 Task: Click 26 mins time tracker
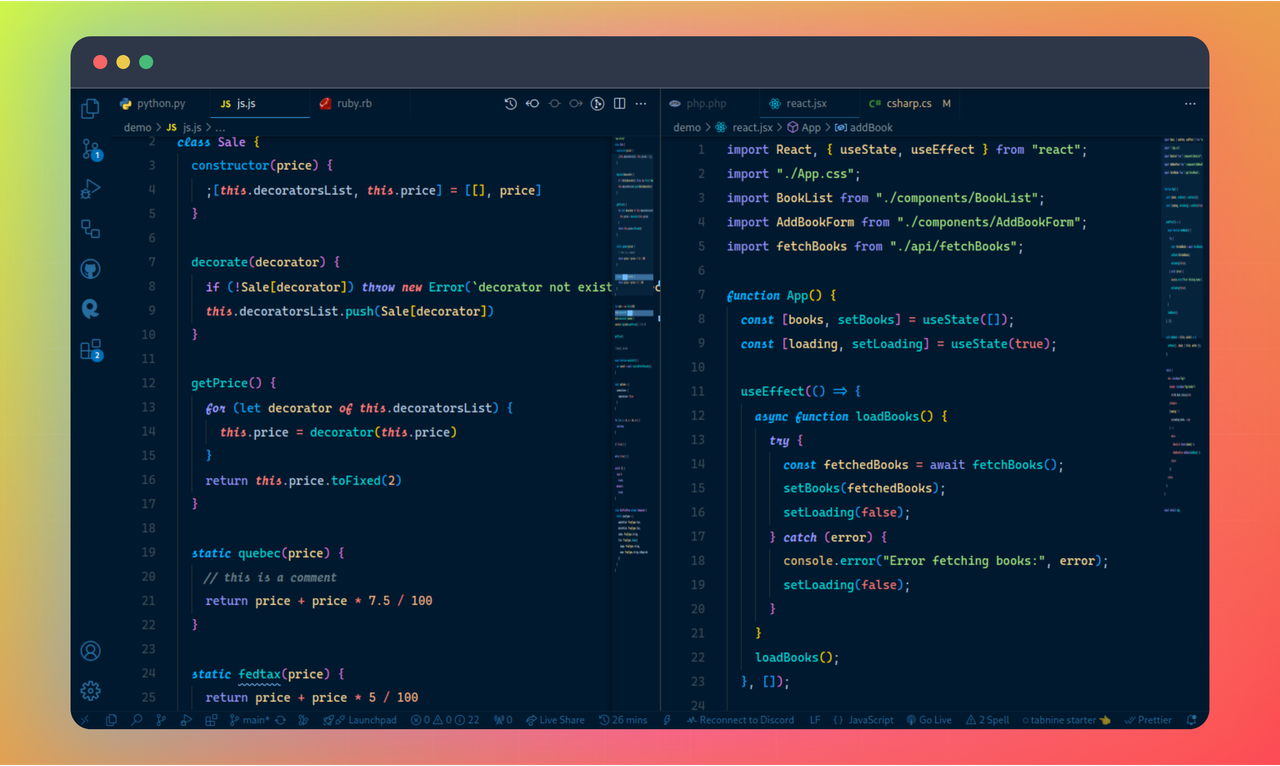pos(623,720)
